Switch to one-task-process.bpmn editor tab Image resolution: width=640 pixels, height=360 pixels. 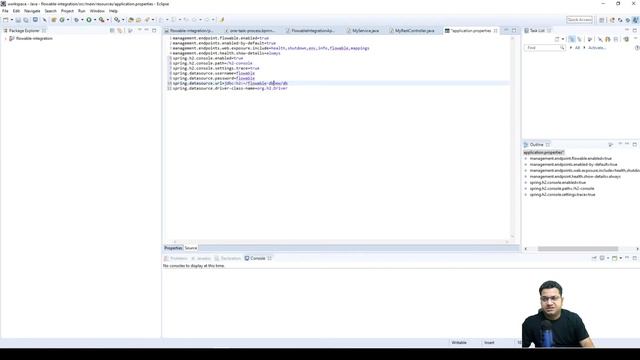click(x=252, y=31)
